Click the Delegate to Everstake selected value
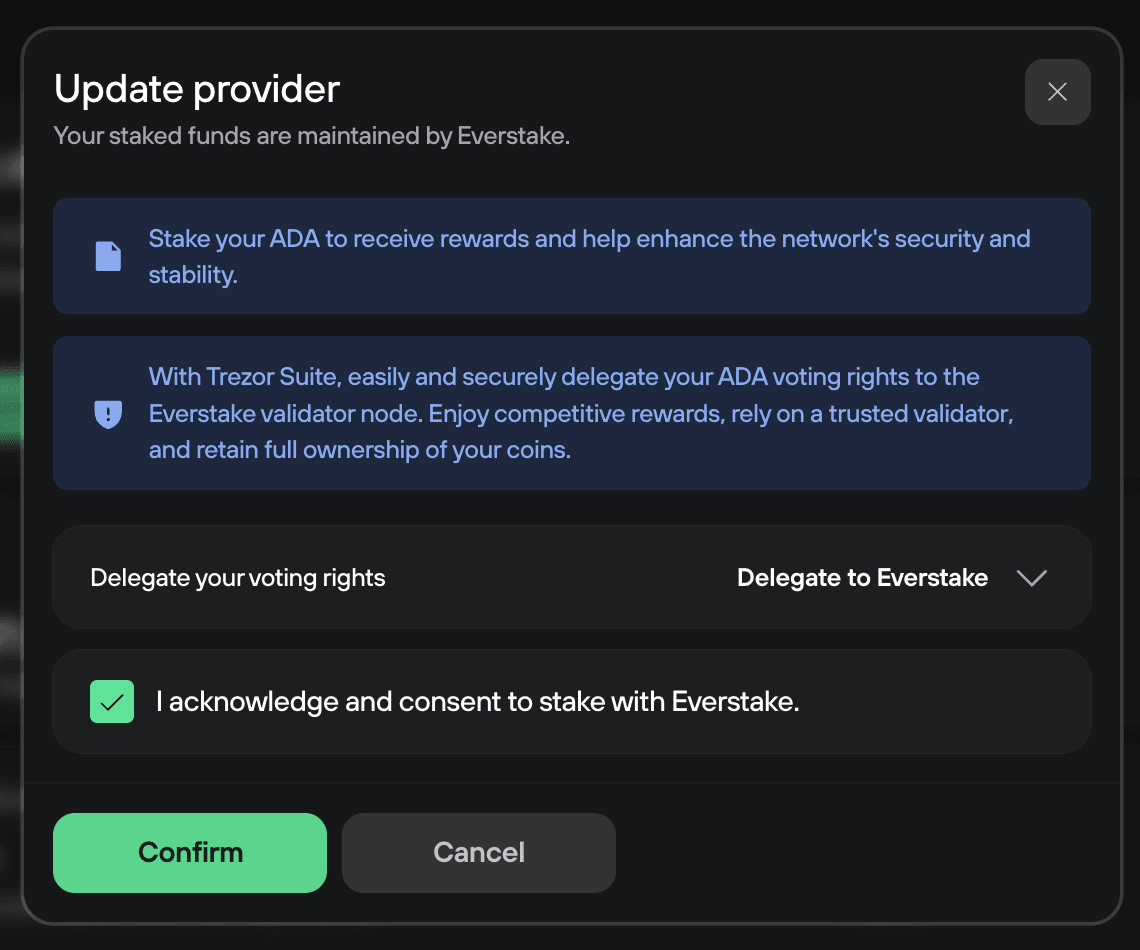The image size is (1140, 950). 862,577
